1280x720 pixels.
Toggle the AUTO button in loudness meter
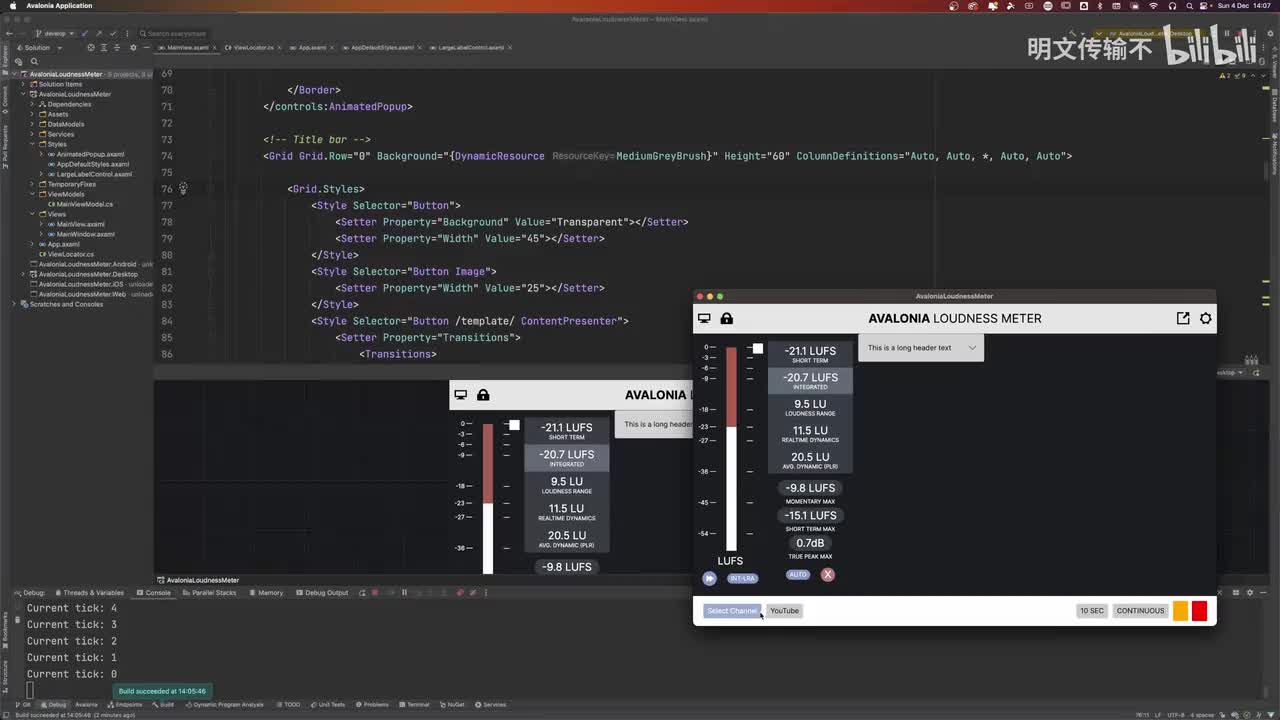[798, 575]
